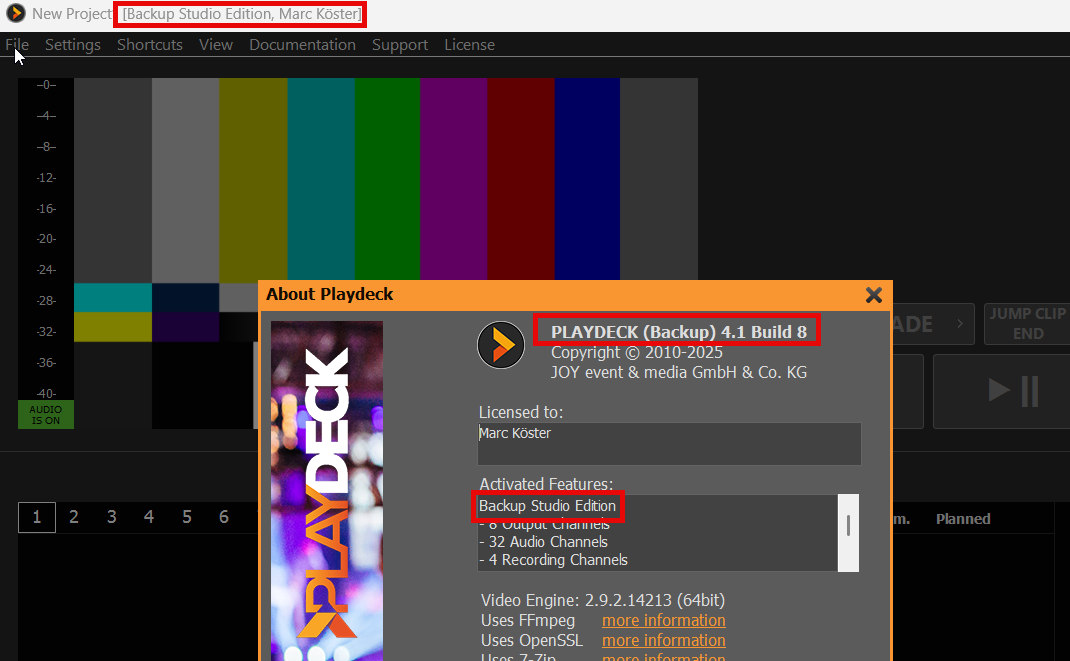The width and height of the screenshot is (1070, 661).
Task: Open the Support menu
Action: click(400, 44)
